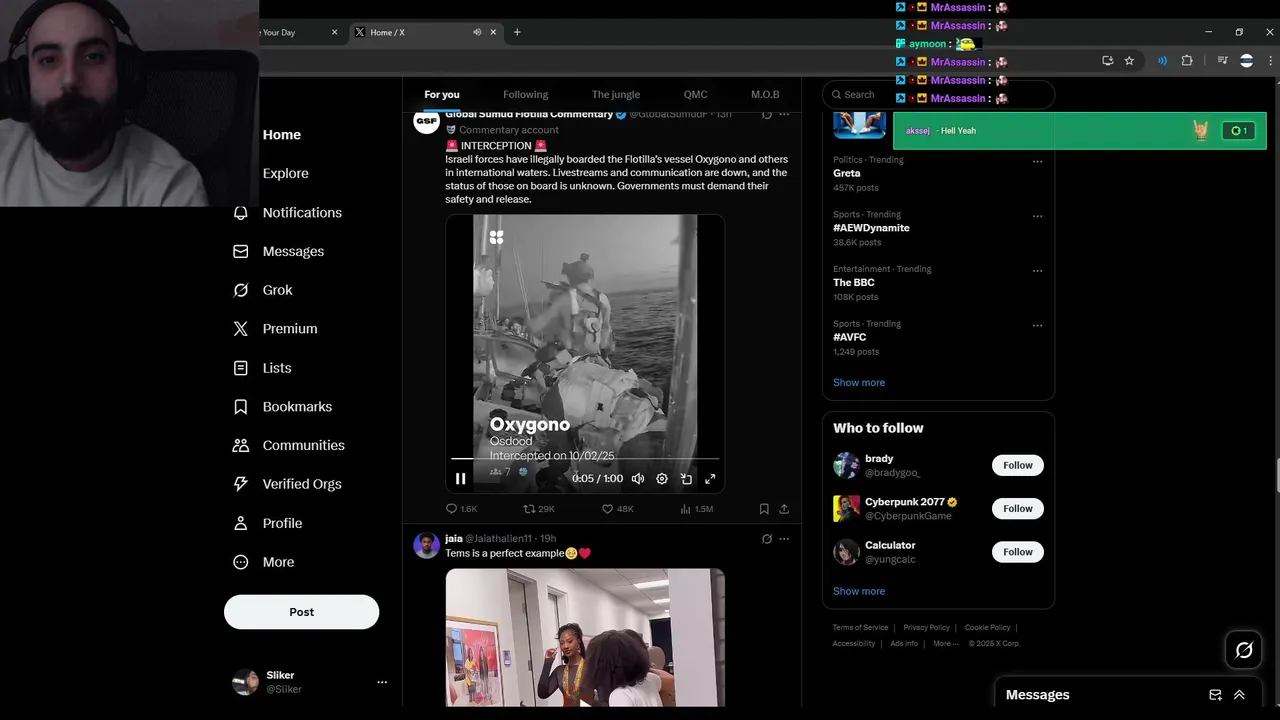Open options for #AEWDynamite trend

tap(1037, 216)
